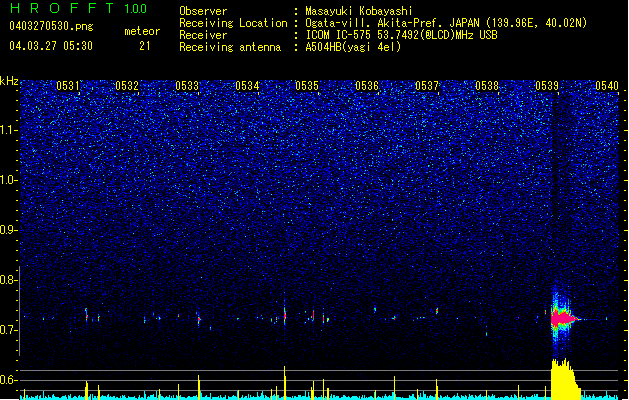Click the date stamp 04.03.27 05:30
The width and height of the screenshot is (629, 400).
click(x=51, y=46)
